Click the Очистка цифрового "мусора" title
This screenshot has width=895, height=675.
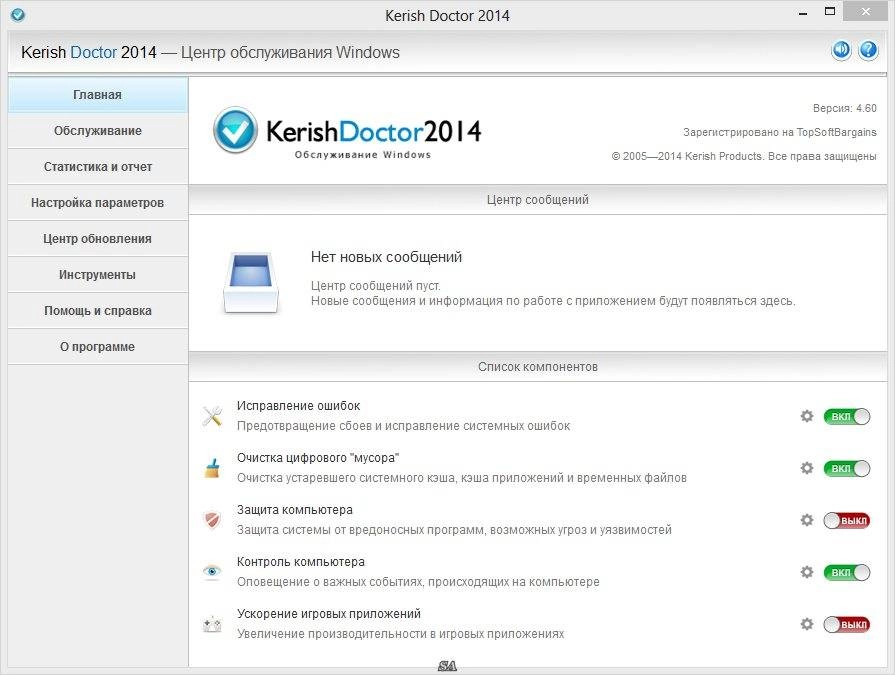[318, 458]
